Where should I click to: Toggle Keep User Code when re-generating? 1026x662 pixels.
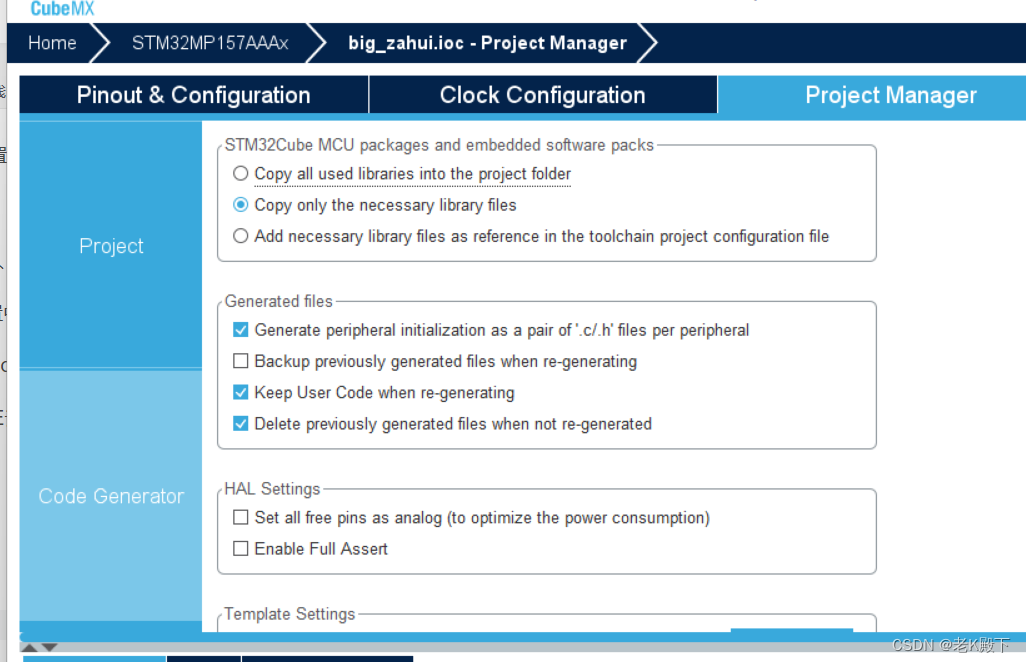[240, 393]
